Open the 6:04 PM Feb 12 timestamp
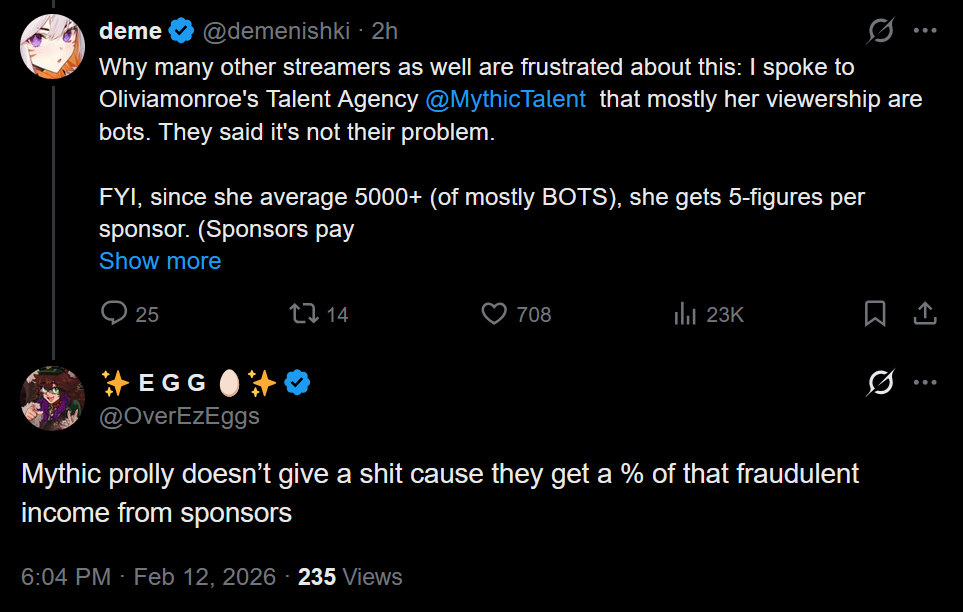Viewport: 963px width, 612px height. pyautogui.click(x=147, y=577)
